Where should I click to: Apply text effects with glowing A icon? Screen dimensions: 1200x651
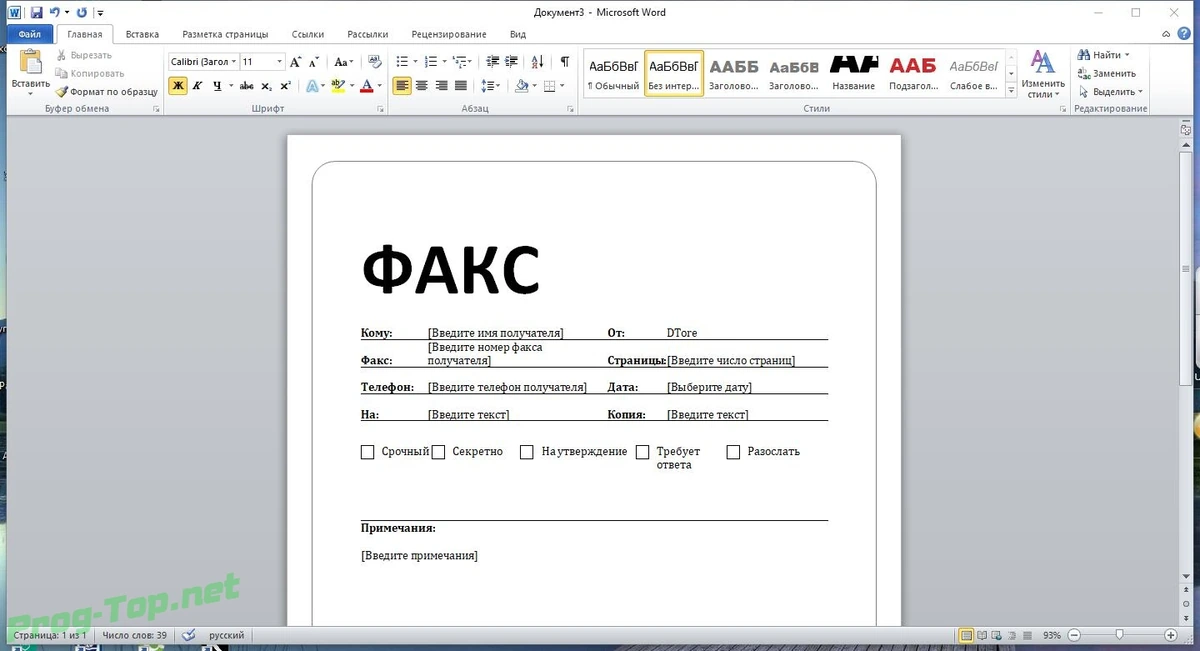[x=314, y=86]
